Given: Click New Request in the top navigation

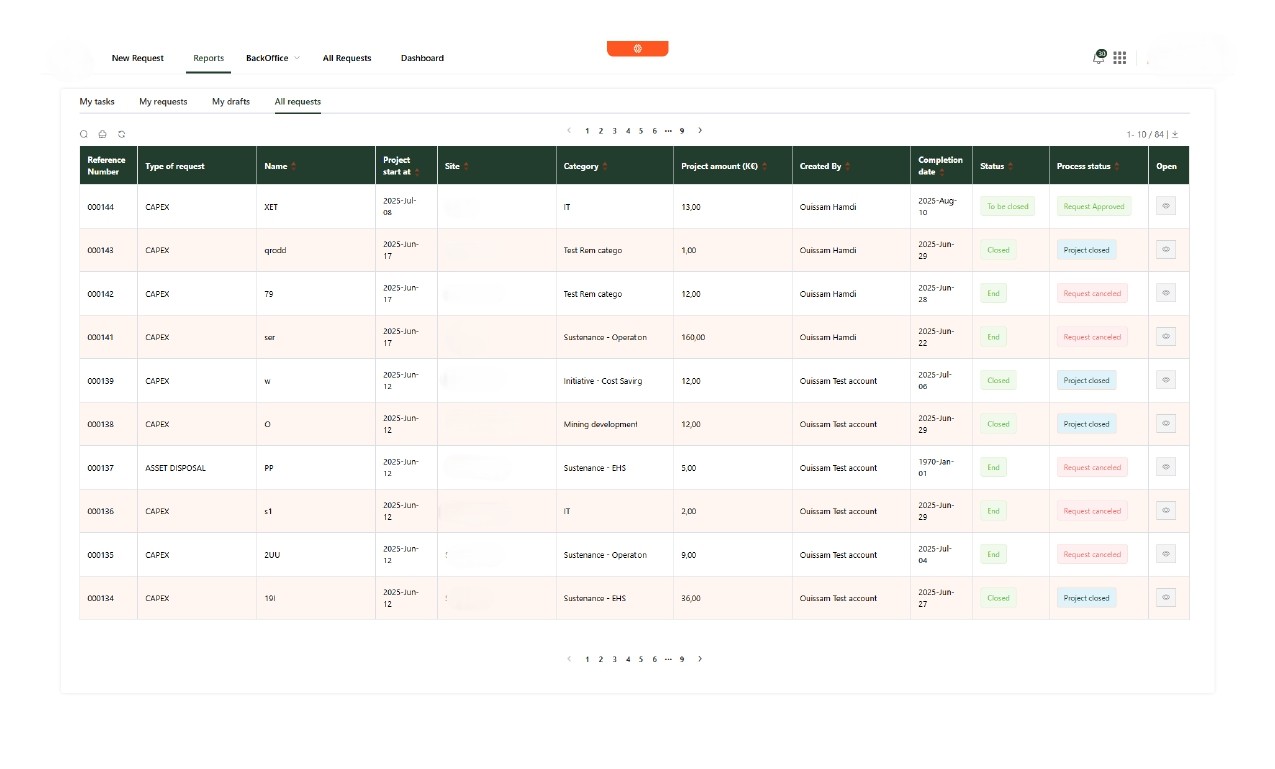Looking at the screenshot, I should click(x=137, y=58).
